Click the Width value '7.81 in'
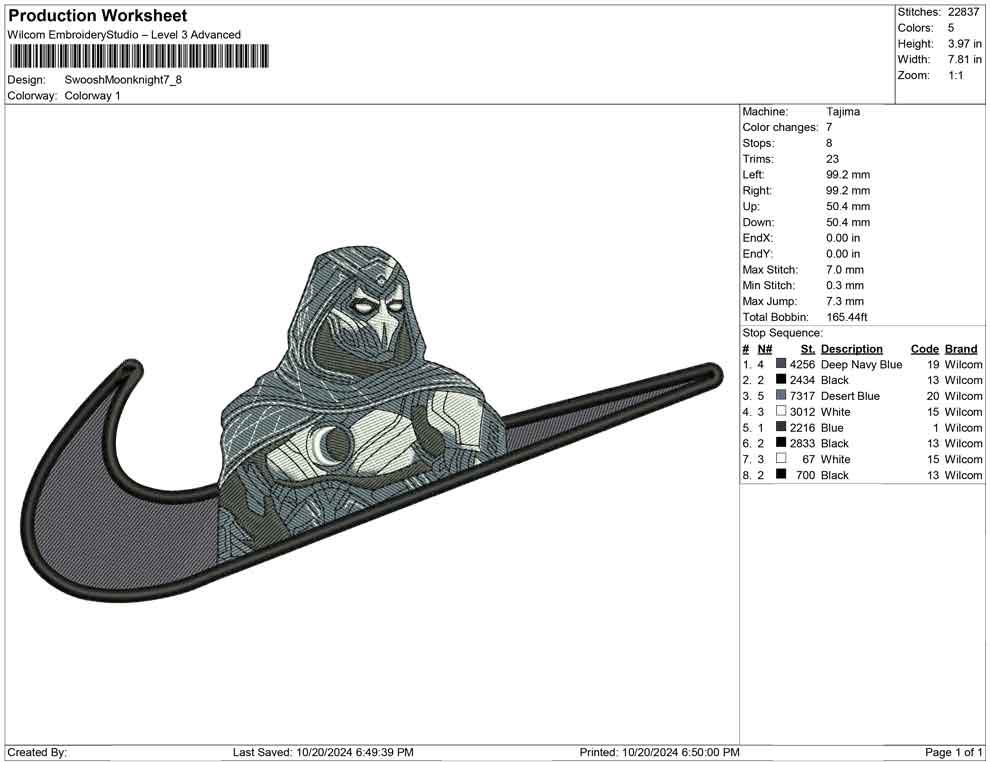This screenshot has width=990, height=762. [965, 59]
